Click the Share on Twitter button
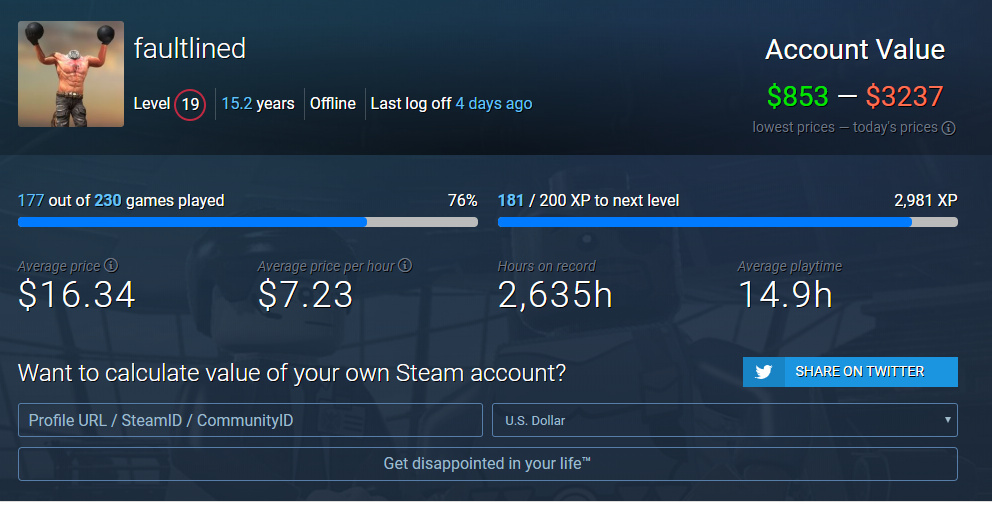 coord(850,372)
